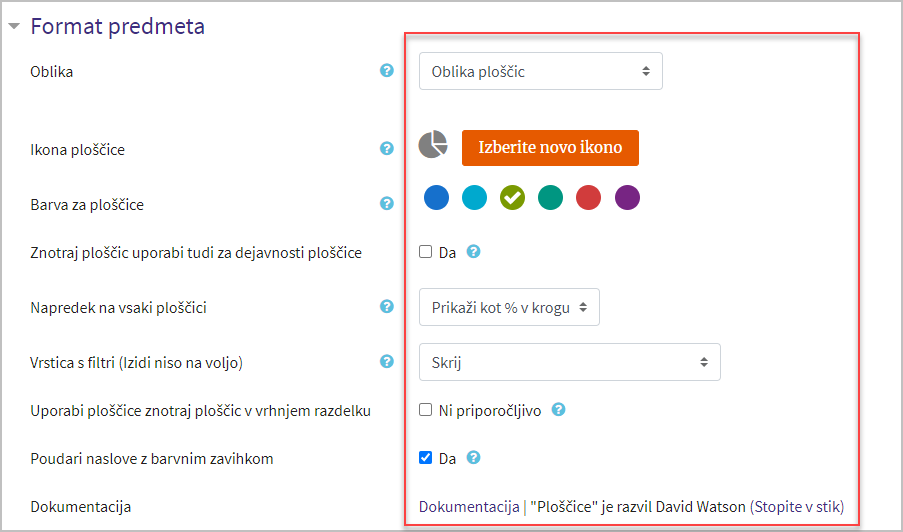This screenshot has height=532, width=903.
Task: Select the purple tile color swatch
Action: [627, 197]
